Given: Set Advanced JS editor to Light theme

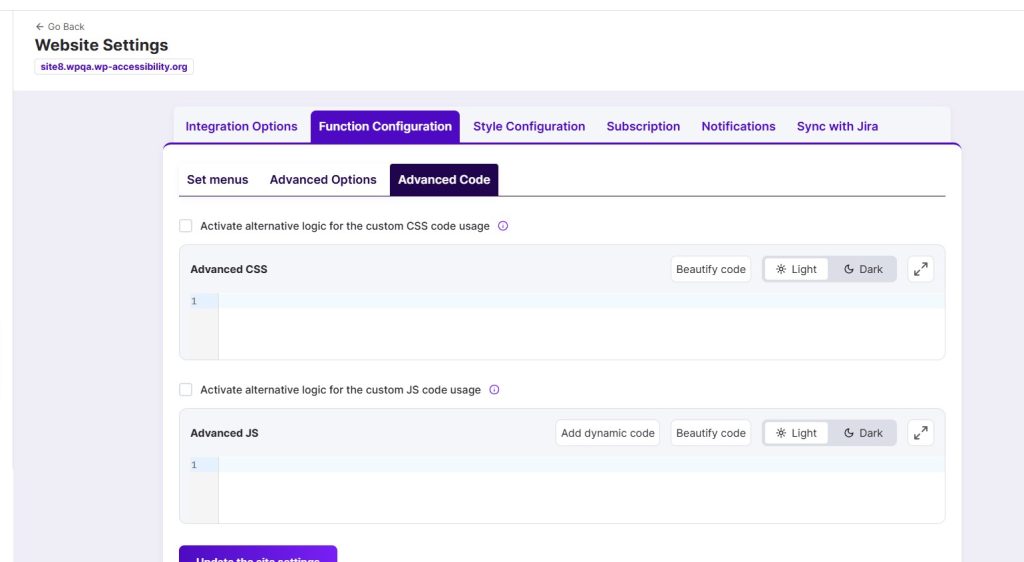Looking at the screenshot, I should point(796,433).
